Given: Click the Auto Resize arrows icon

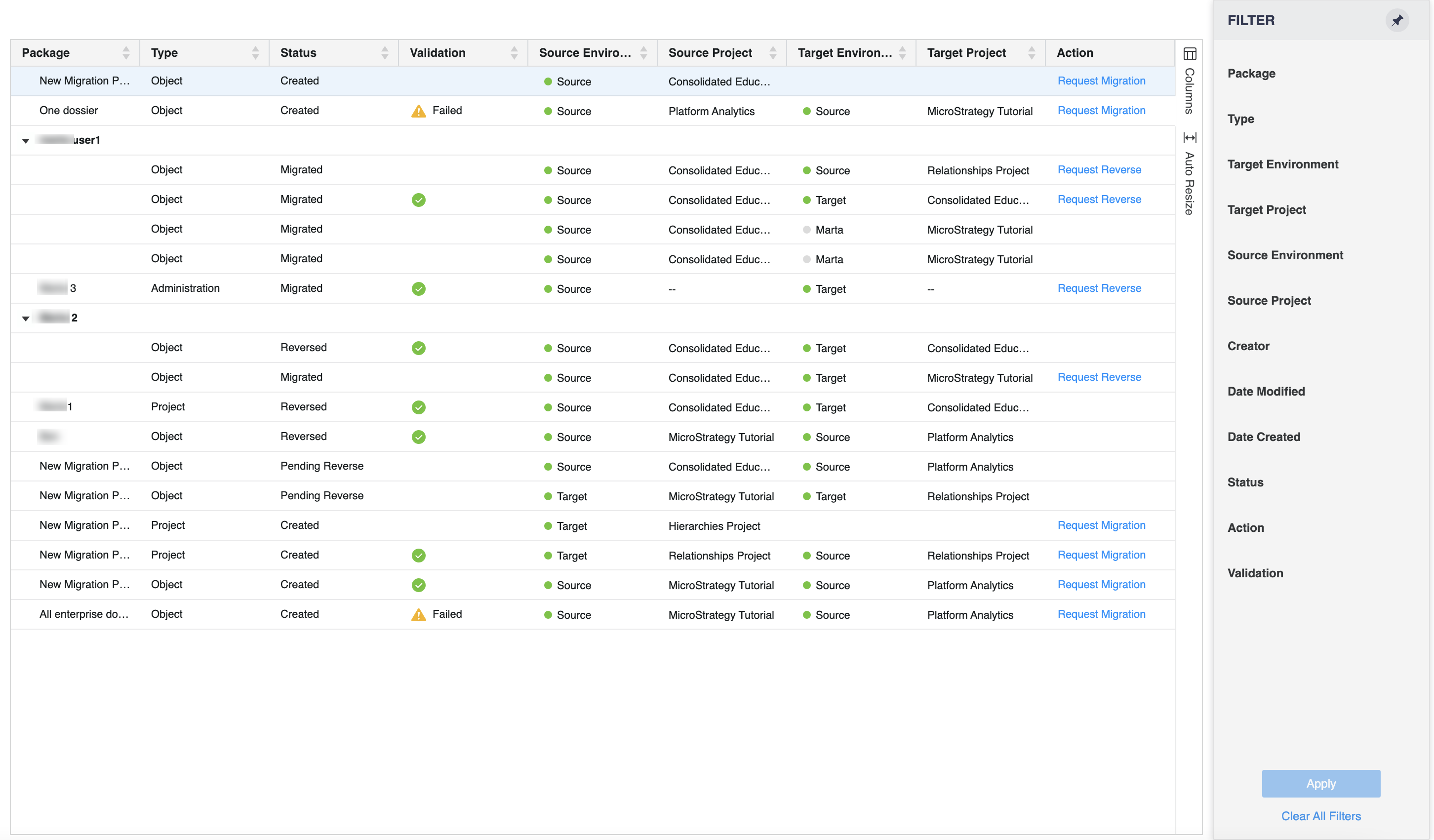Looking at the screenshot, I should 1189,138.
